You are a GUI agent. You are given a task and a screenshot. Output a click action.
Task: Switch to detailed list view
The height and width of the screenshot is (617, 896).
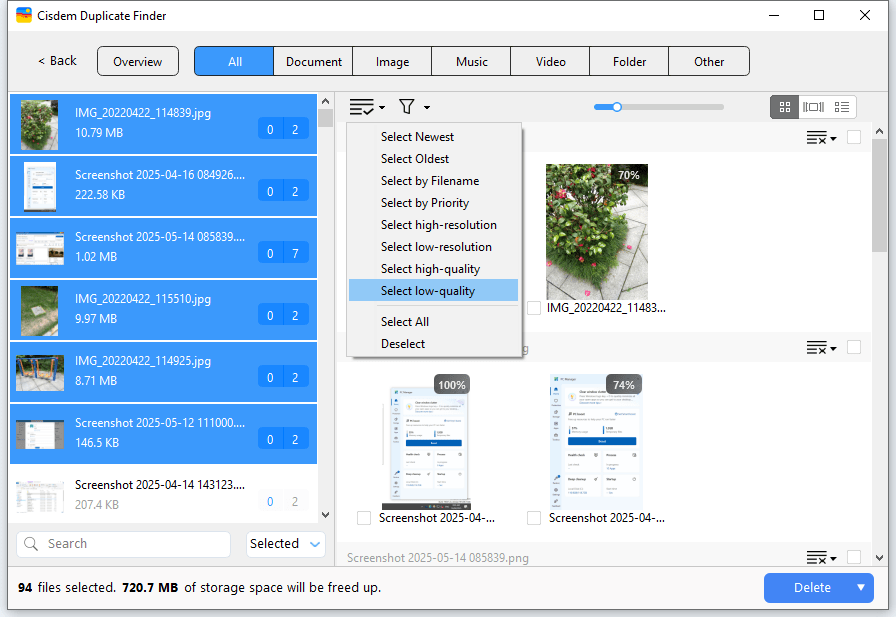point(842,107)
